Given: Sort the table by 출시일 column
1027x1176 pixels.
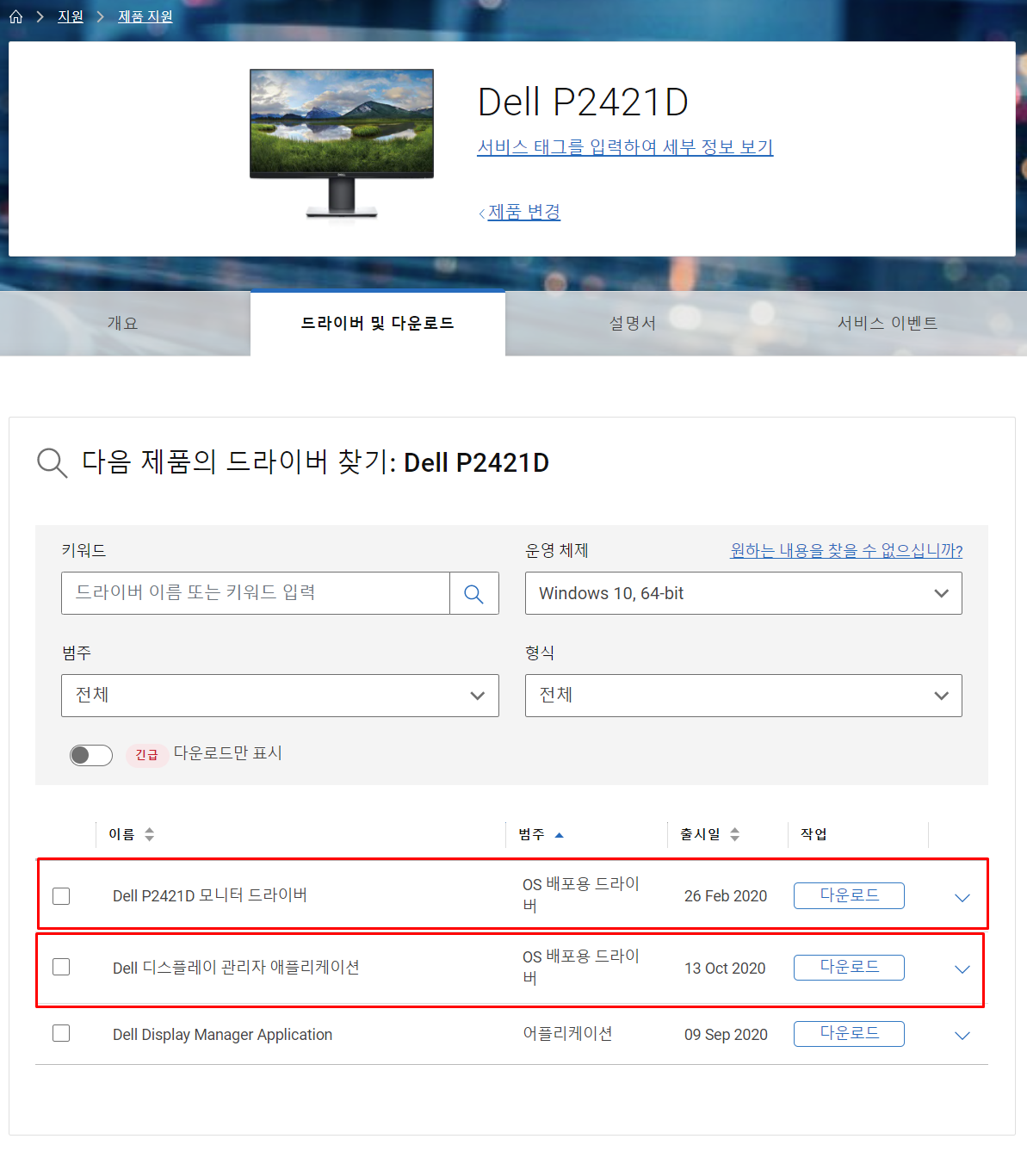Looking at the screenshot, I should [x=709, y=834].
